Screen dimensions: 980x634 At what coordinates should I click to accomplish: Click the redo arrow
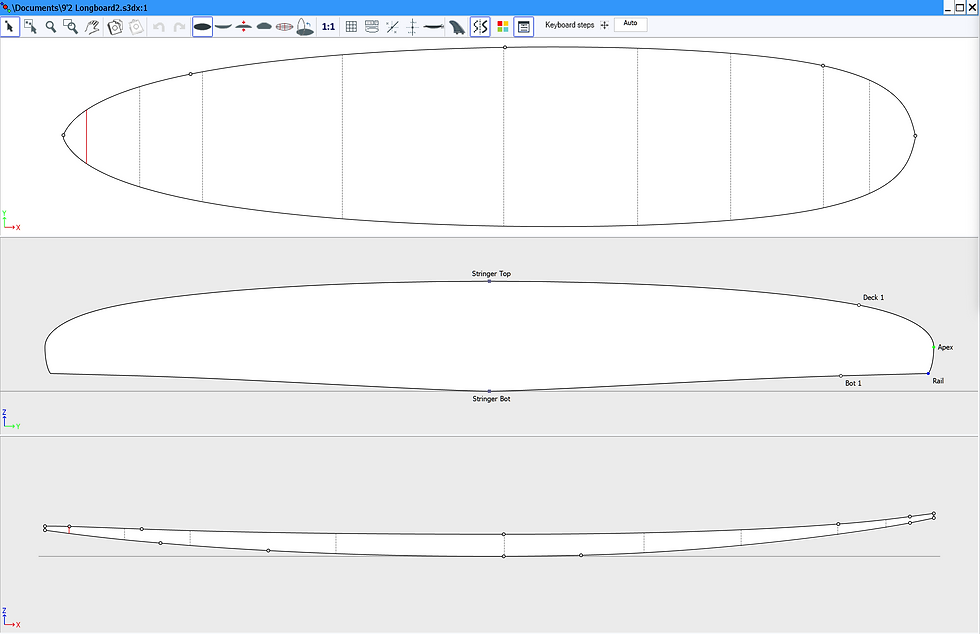(x=179, y=27)
